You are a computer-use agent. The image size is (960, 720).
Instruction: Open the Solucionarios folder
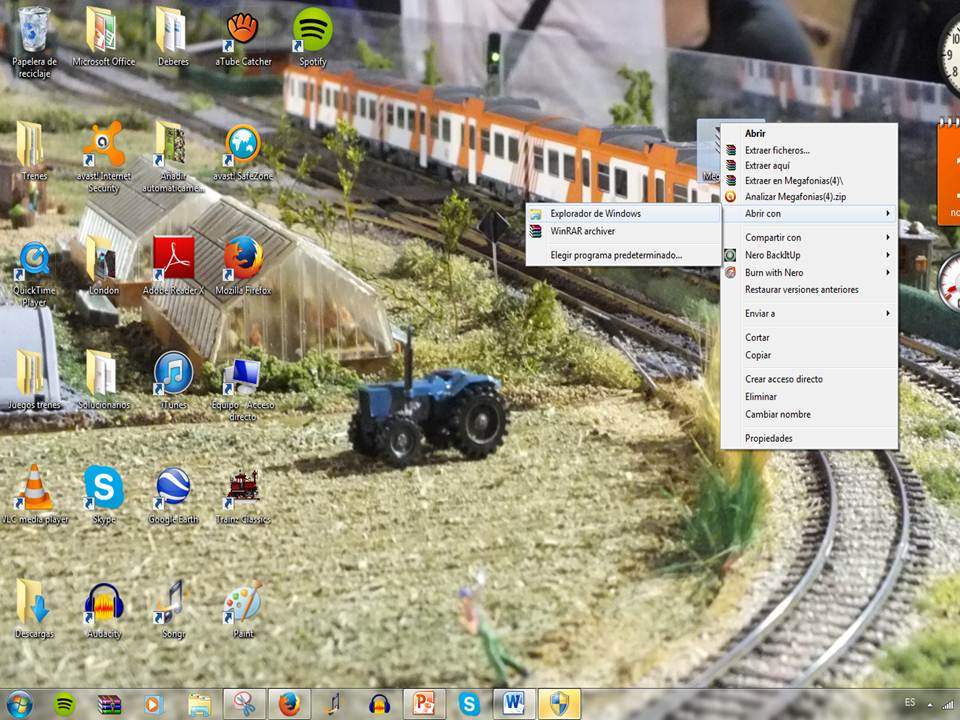103,380
